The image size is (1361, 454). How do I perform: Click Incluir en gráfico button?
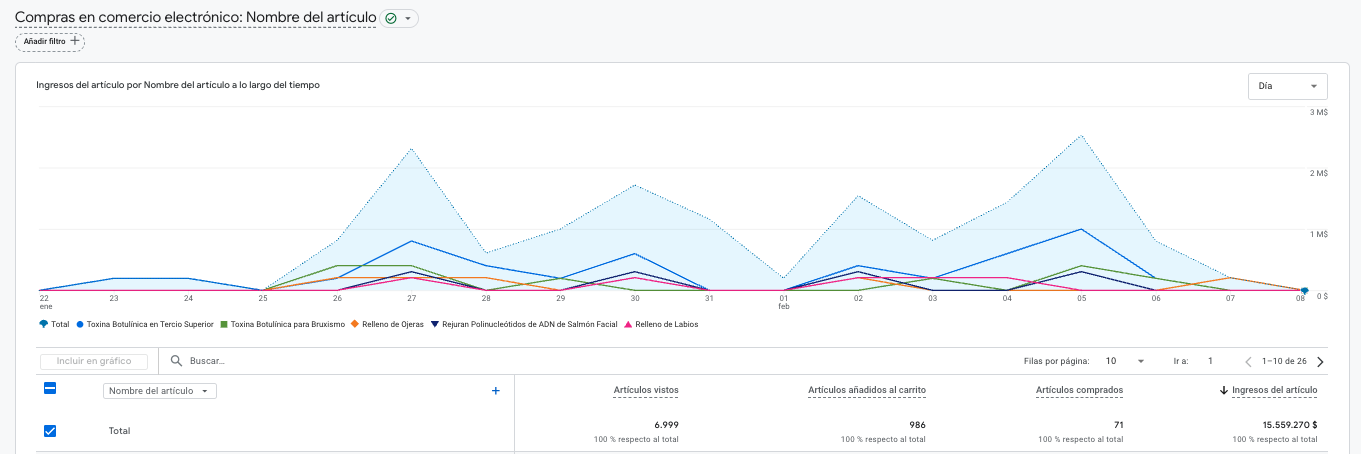coord(94,361)
